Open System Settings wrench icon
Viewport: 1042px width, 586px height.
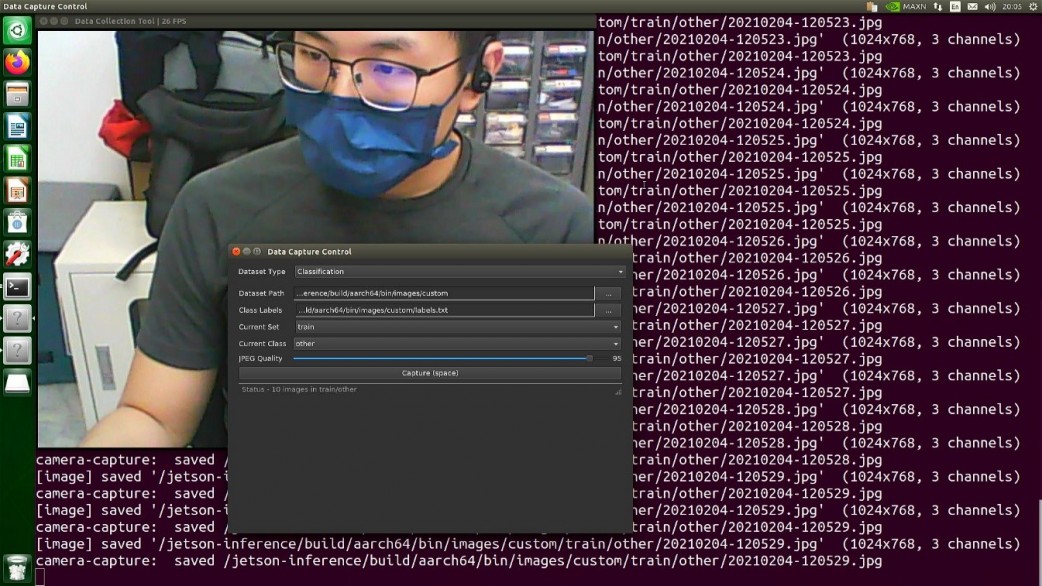pyautogui.click(x=17, y=254)
